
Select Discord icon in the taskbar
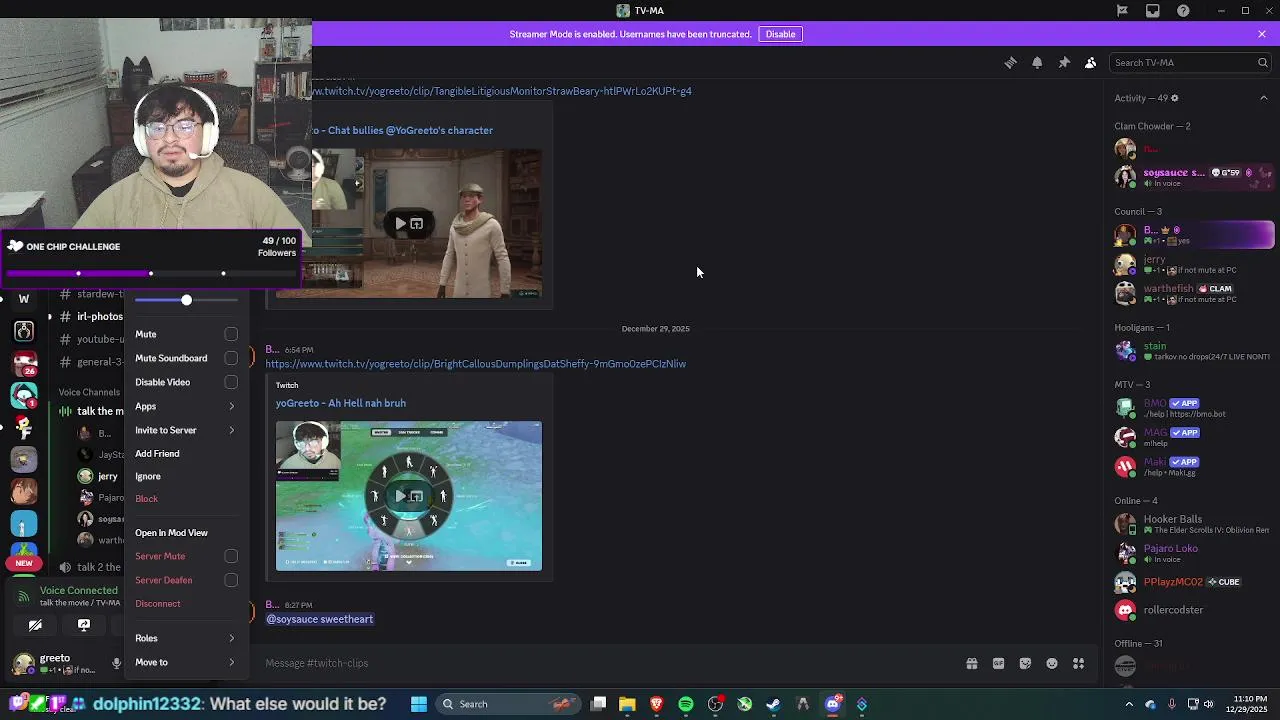pos(832,704)
